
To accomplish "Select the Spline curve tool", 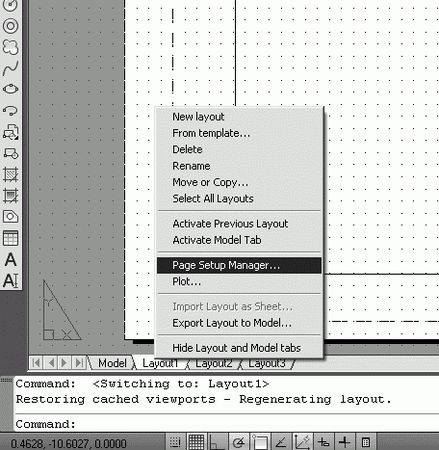I will (x=10, y=68).
